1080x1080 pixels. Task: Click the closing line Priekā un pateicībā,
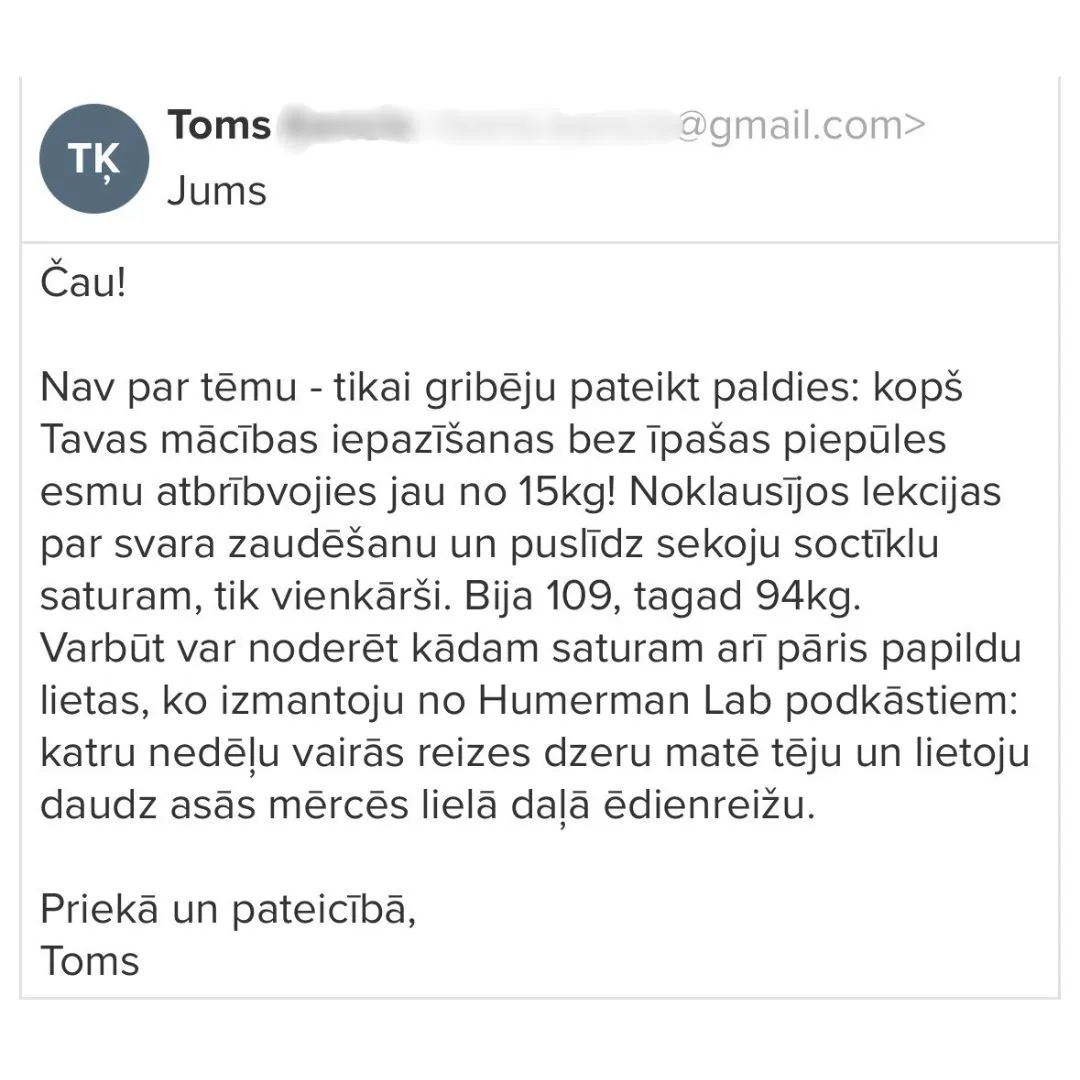[228, 910]
